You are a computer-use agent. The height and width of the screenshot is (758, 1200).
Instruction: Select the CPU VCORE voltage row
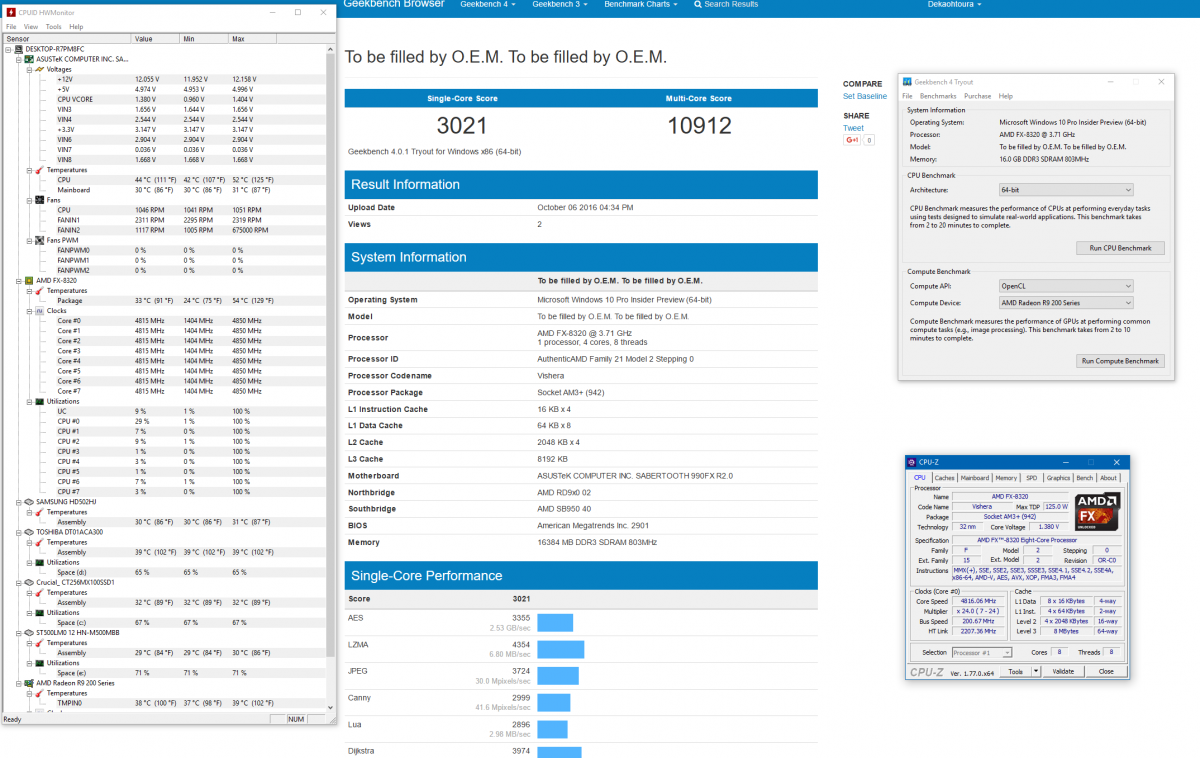coord(165,99)
